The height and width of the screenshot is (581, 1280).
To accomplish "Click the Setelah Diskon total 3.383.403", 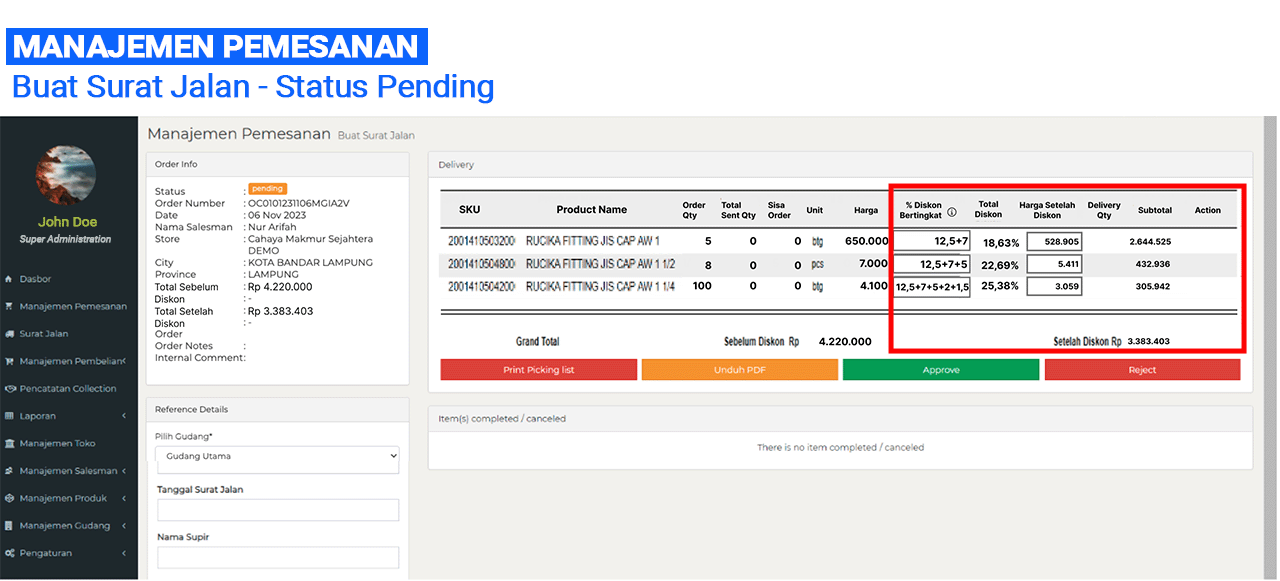I will coord(1148,342).
